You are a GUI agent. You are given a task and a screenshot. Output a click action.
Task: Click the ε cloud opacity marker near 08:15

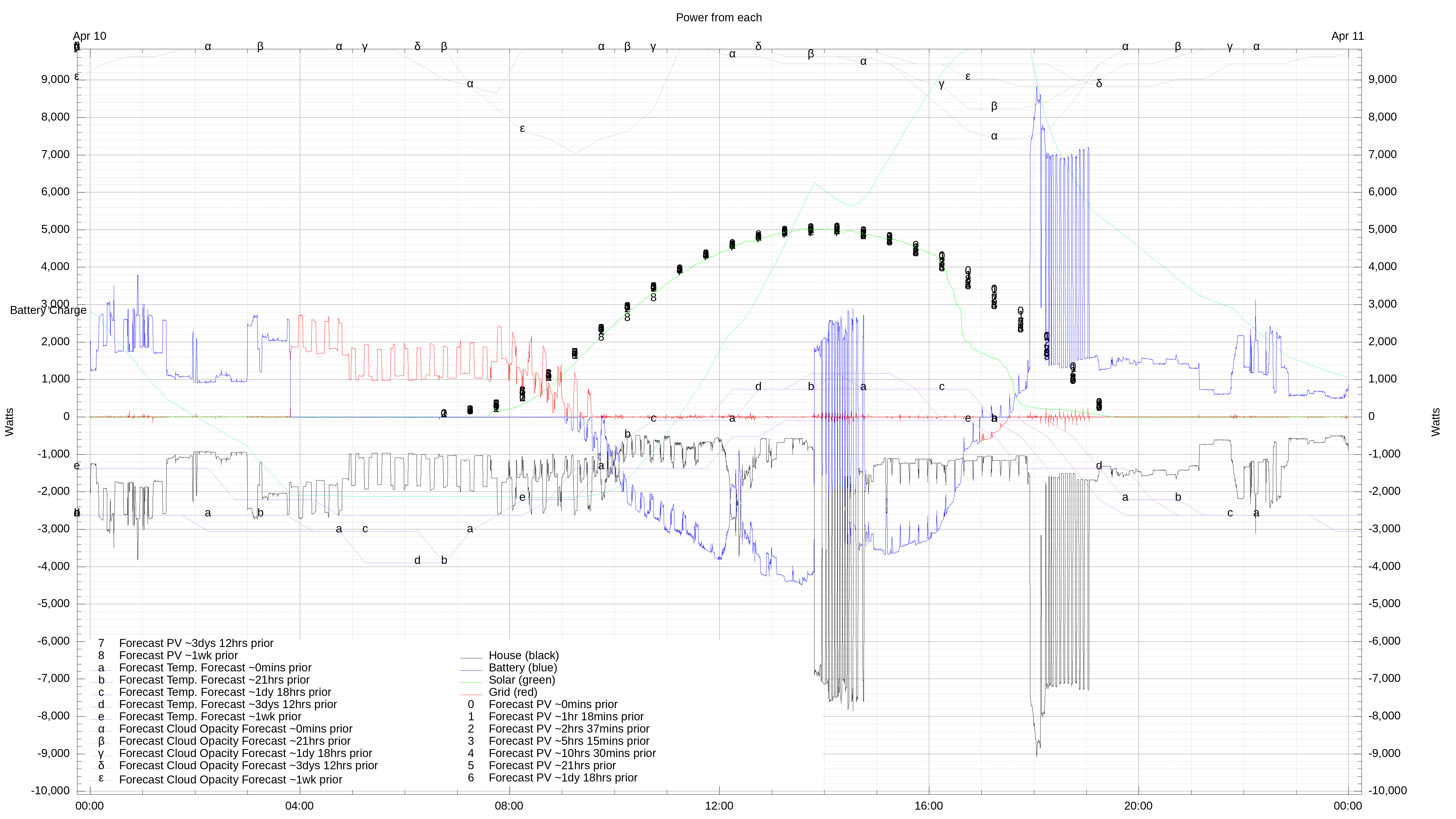[x=522, y=129]
